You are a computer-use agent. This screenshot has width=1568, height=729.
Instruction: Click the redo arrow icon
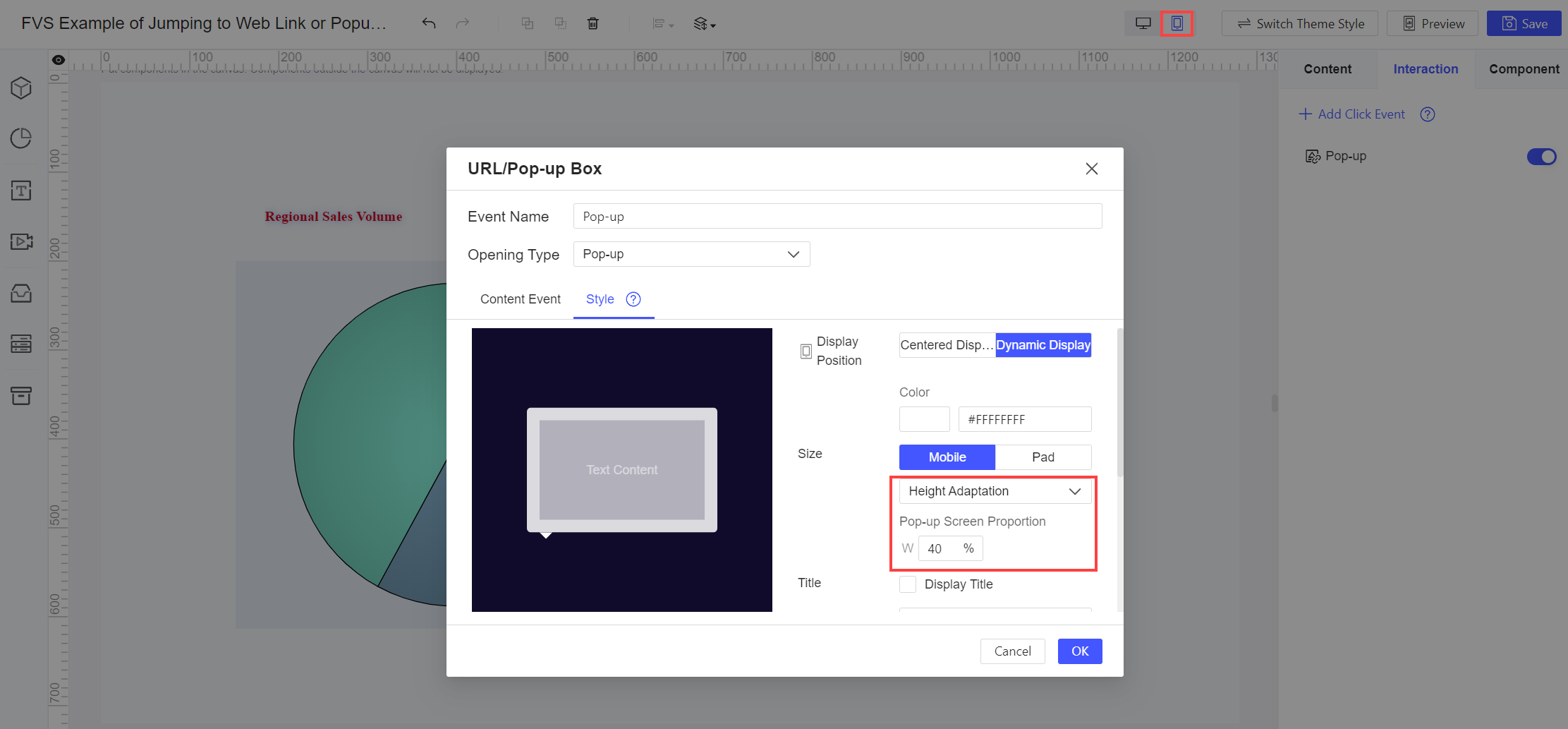(x=462, y=23)
